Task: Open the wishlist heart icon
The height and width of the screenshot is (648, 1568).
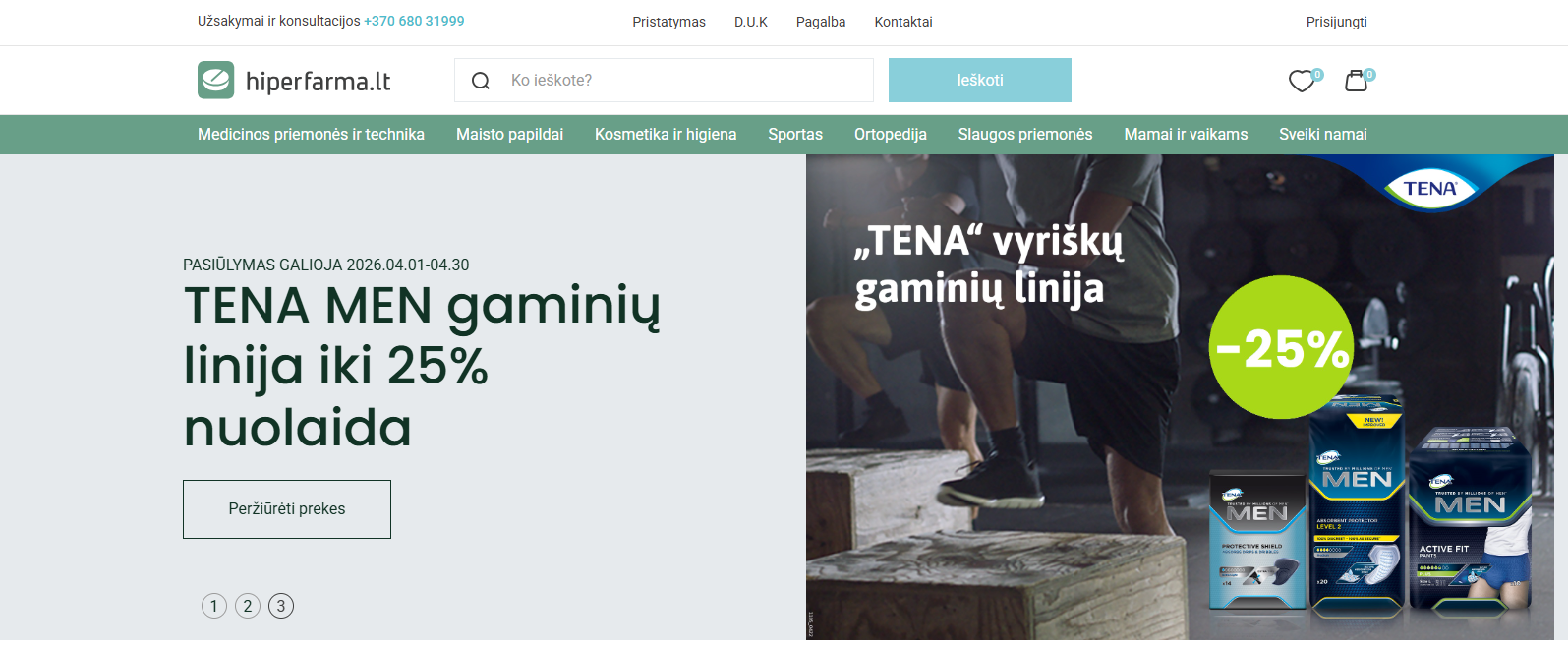Action: [1303, 81]
